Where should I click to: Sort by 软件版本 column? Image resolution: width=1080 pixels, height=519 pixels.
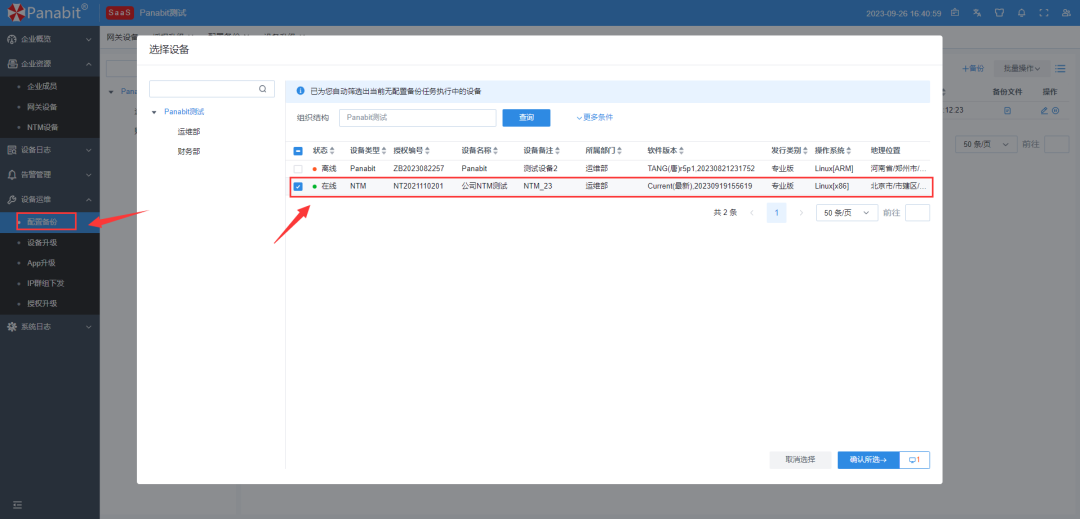point(681,151)
